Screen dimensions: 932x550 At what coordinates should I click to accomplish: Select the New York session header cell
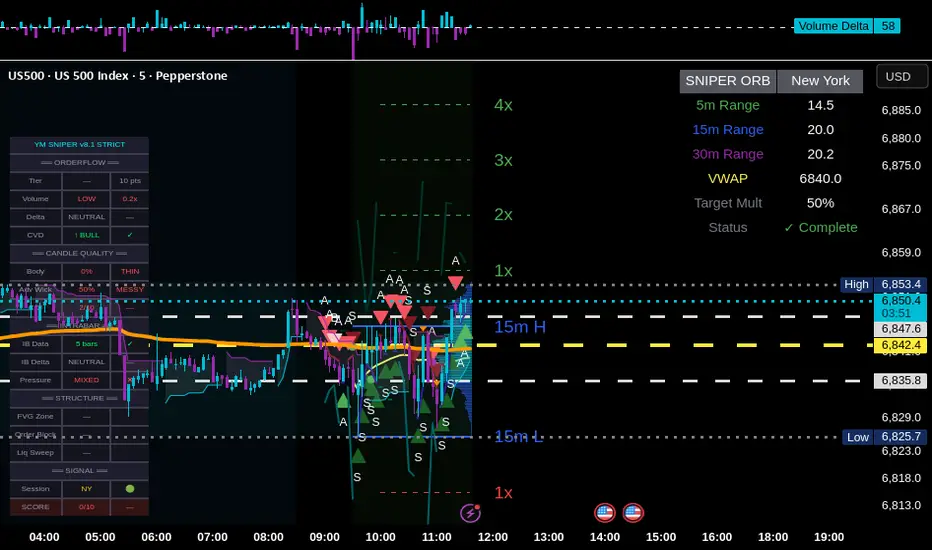point(820,81)
